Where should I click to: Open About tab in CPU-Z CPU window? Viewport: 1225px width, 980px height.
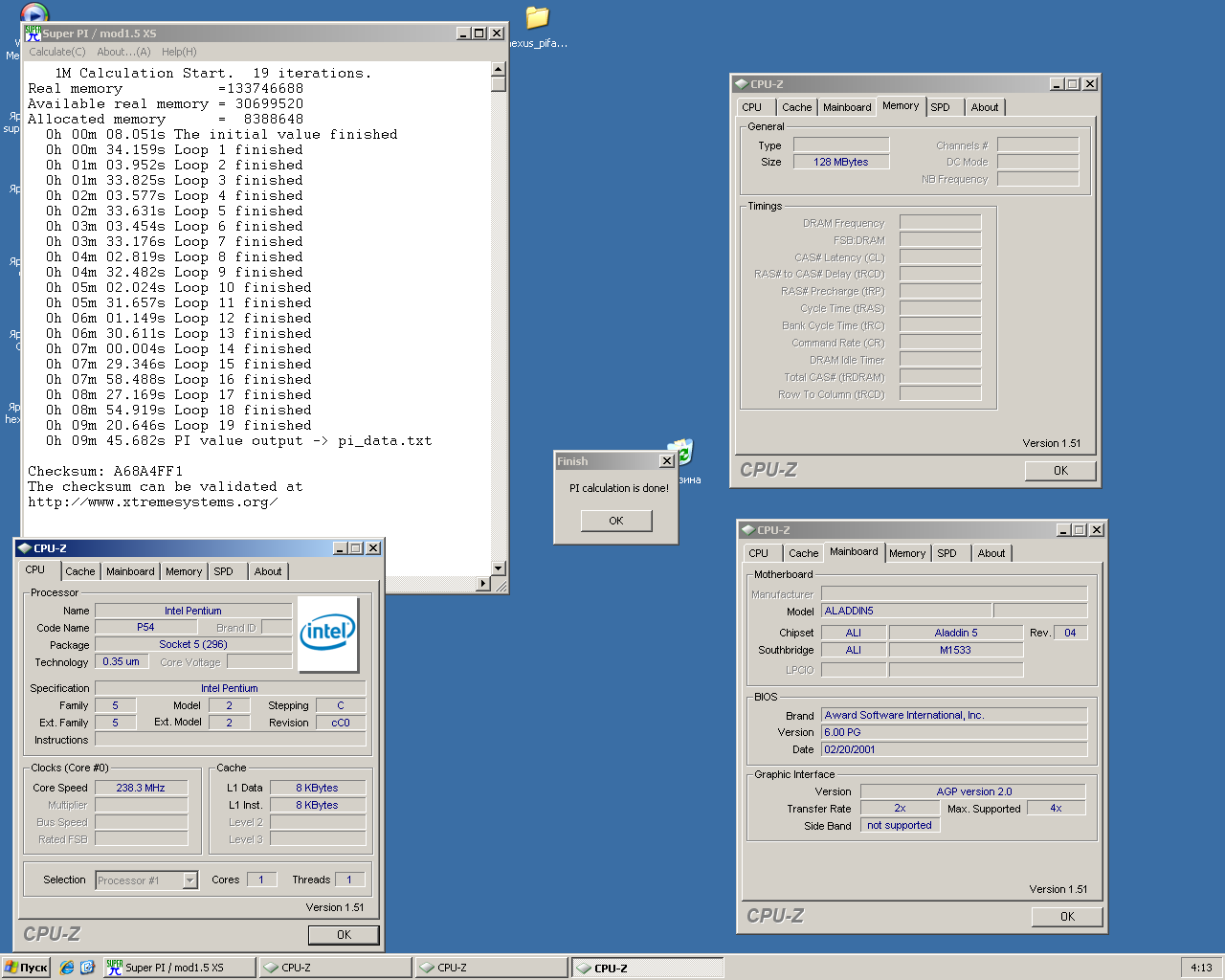(x=268, y=571)
